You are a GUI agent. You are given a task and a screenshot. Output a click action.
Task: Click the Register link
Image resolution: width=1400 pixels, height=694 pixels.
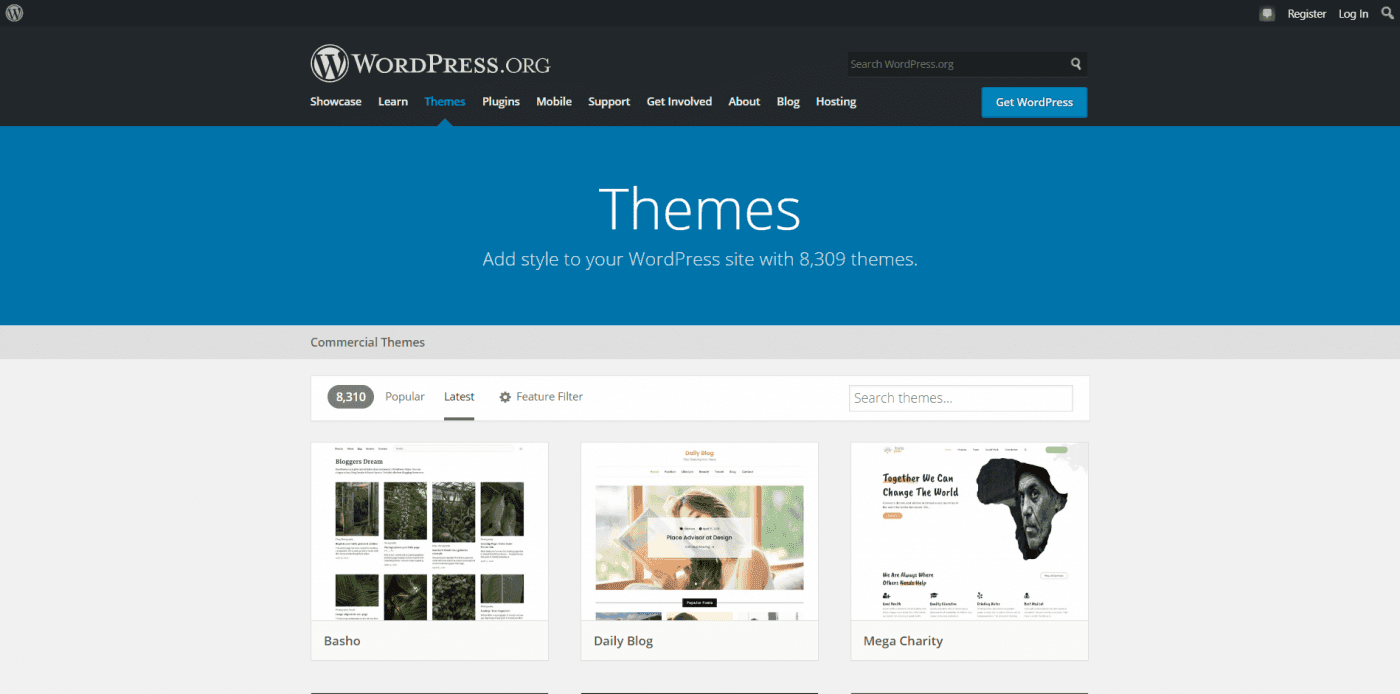[x=1306, y=14]
